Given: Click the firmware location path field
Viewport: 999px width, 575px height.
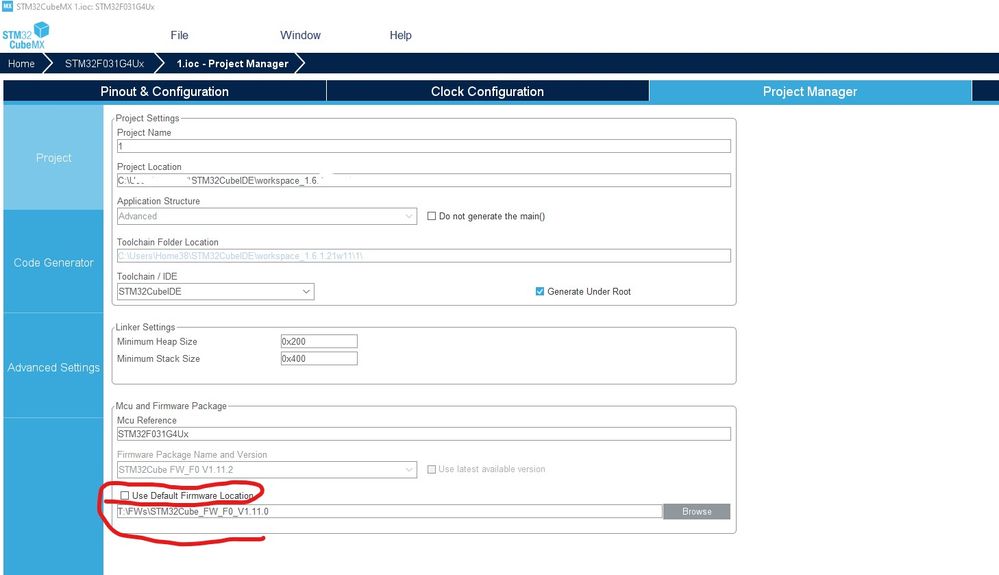Looking at the screenshot, I should (x=389, y=511).
